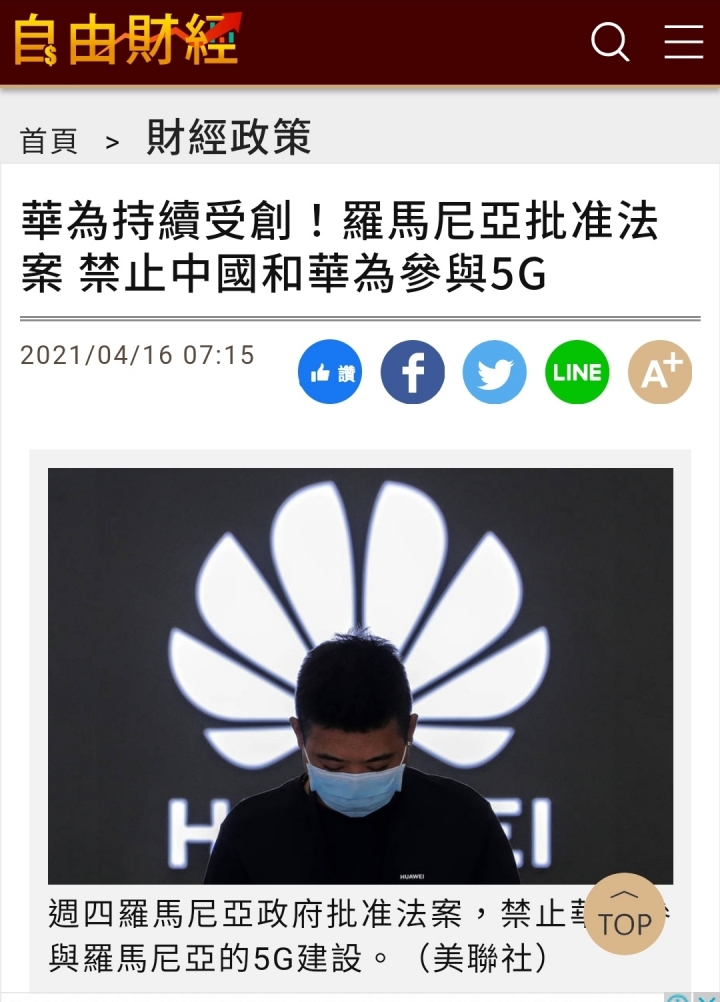720x1002 pixels.
Task: Click the 自由財經 site logo
Action: [x=128, y=40]
